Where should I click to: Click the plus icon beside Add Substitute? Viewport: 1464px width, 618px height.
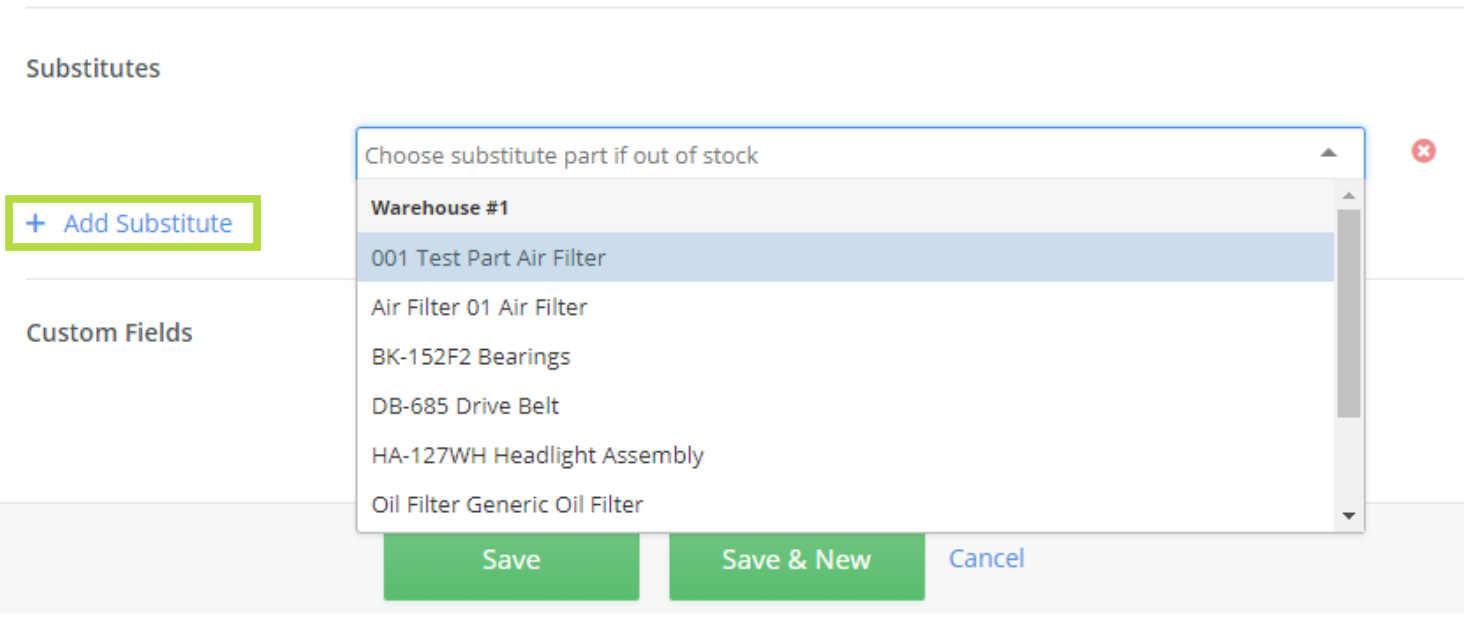tap(36, 223)
